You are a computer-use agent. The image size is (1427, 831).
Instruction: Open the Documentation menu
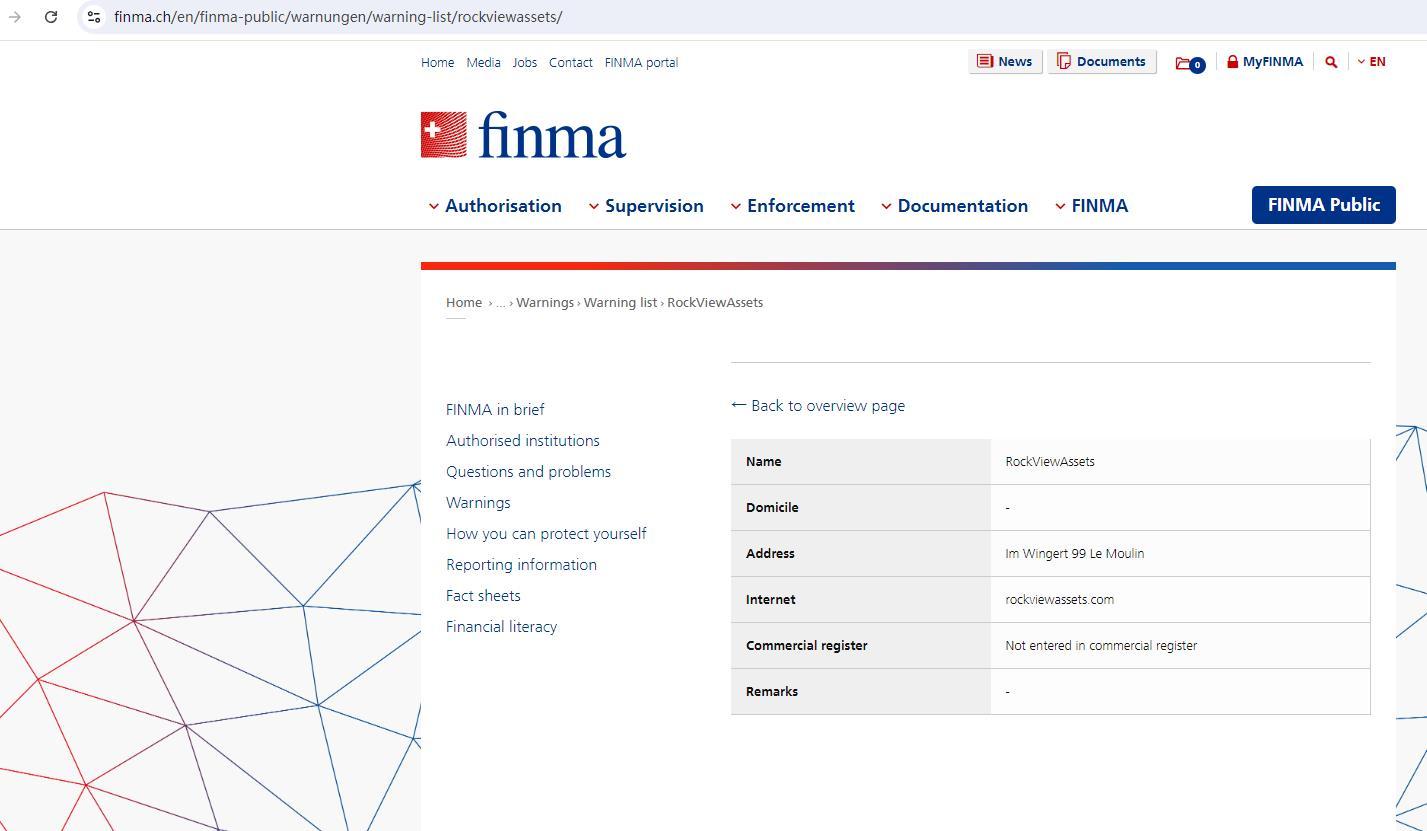pos(954,206)
